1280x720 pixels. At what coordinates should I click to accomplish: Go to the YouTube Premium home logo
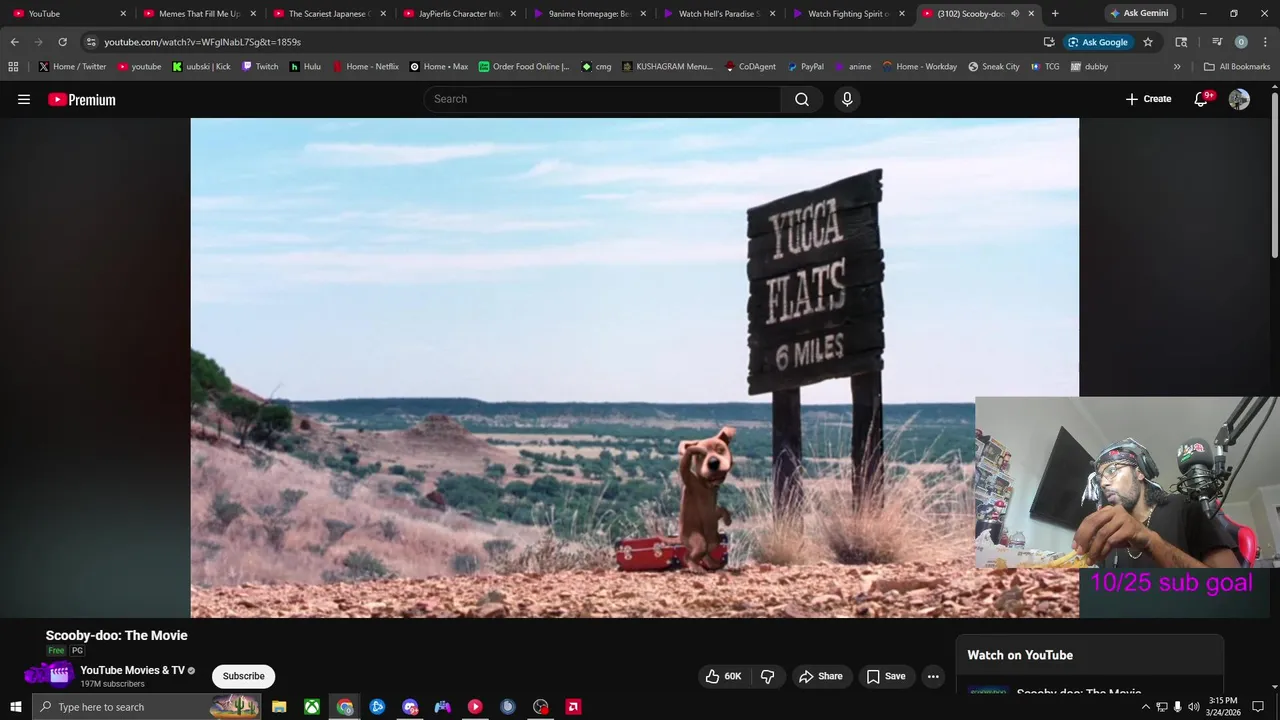pos(82,99)
